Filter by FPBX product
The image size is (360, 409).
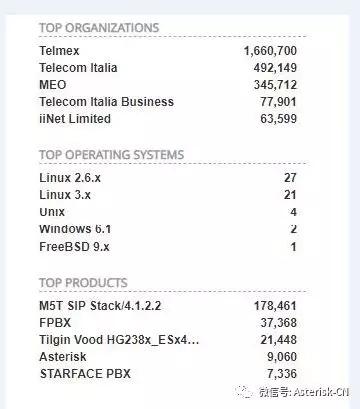tap(55, 323)
